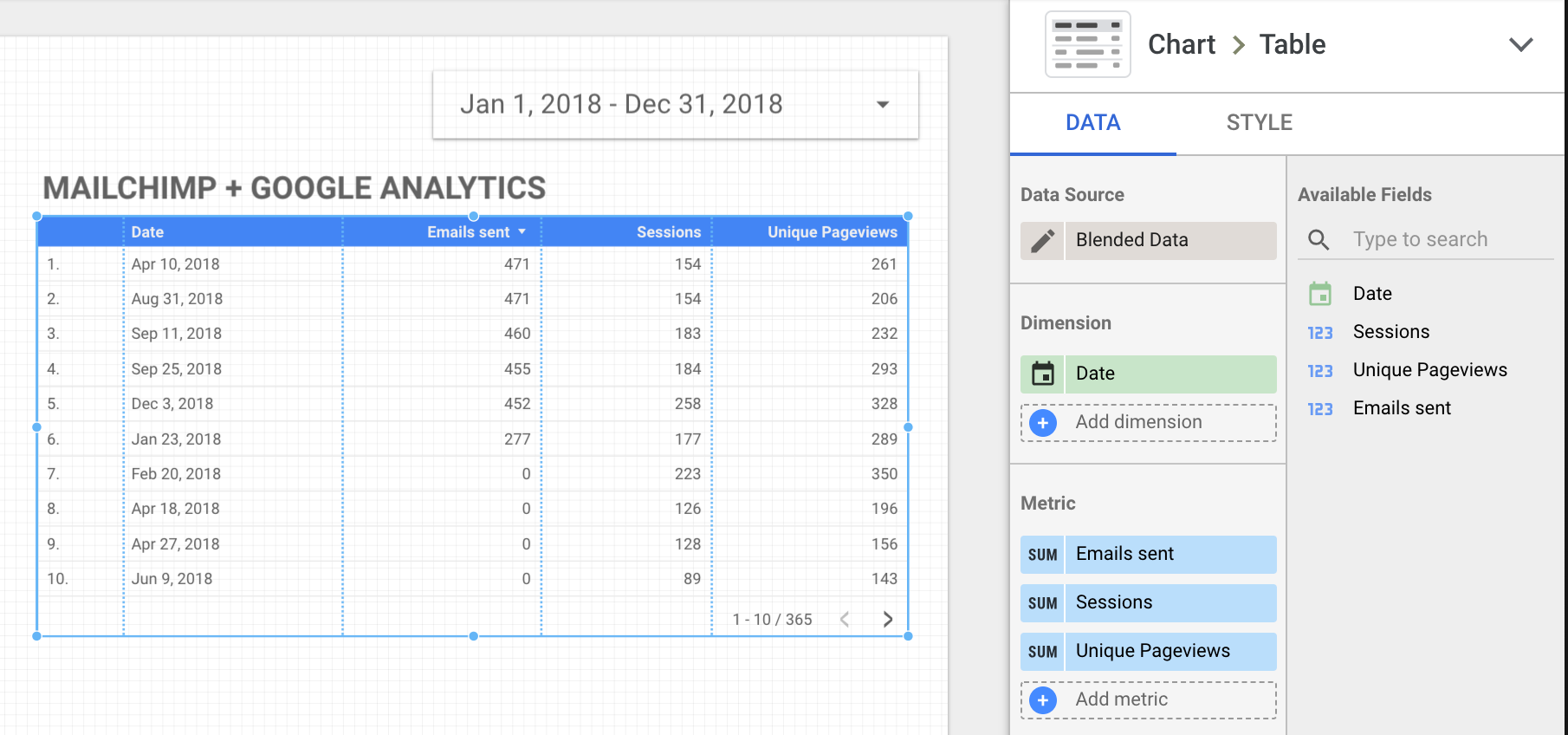Select Sessions in Available Fields list
Image resolution: width=1568 pixels, height=735 pixels.
point(1391,332)
